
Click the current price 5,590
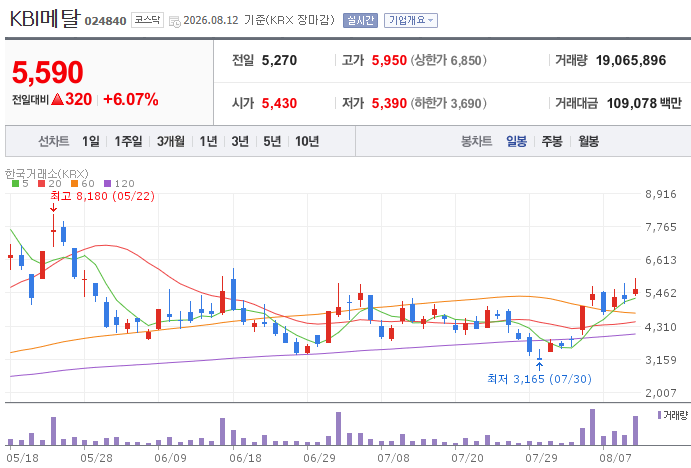tap(48, 72)
